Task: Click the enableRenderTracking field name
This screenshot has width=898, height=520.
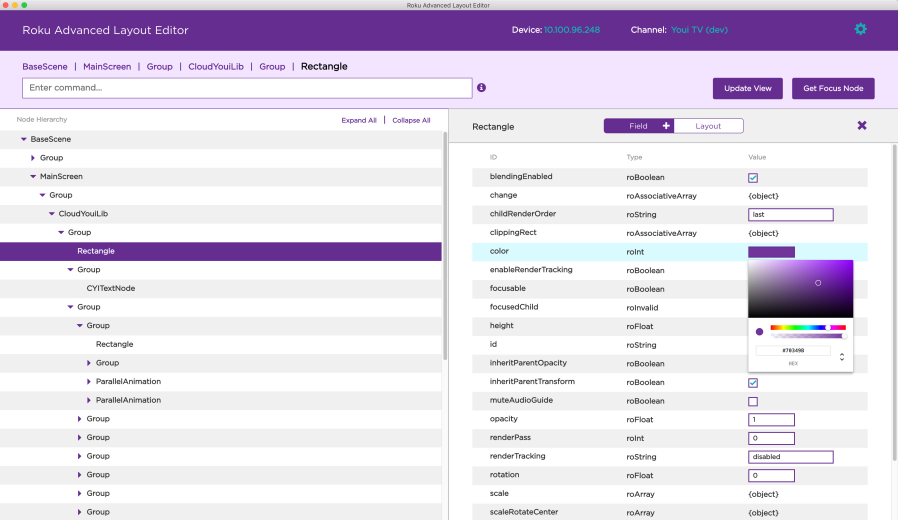Action: (x=531, y=270)
